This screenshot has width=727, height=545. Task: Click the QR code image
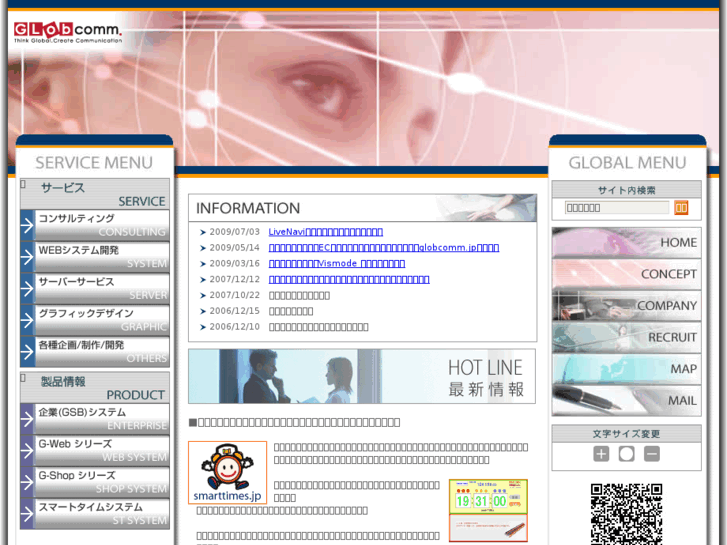coord(626,514)
